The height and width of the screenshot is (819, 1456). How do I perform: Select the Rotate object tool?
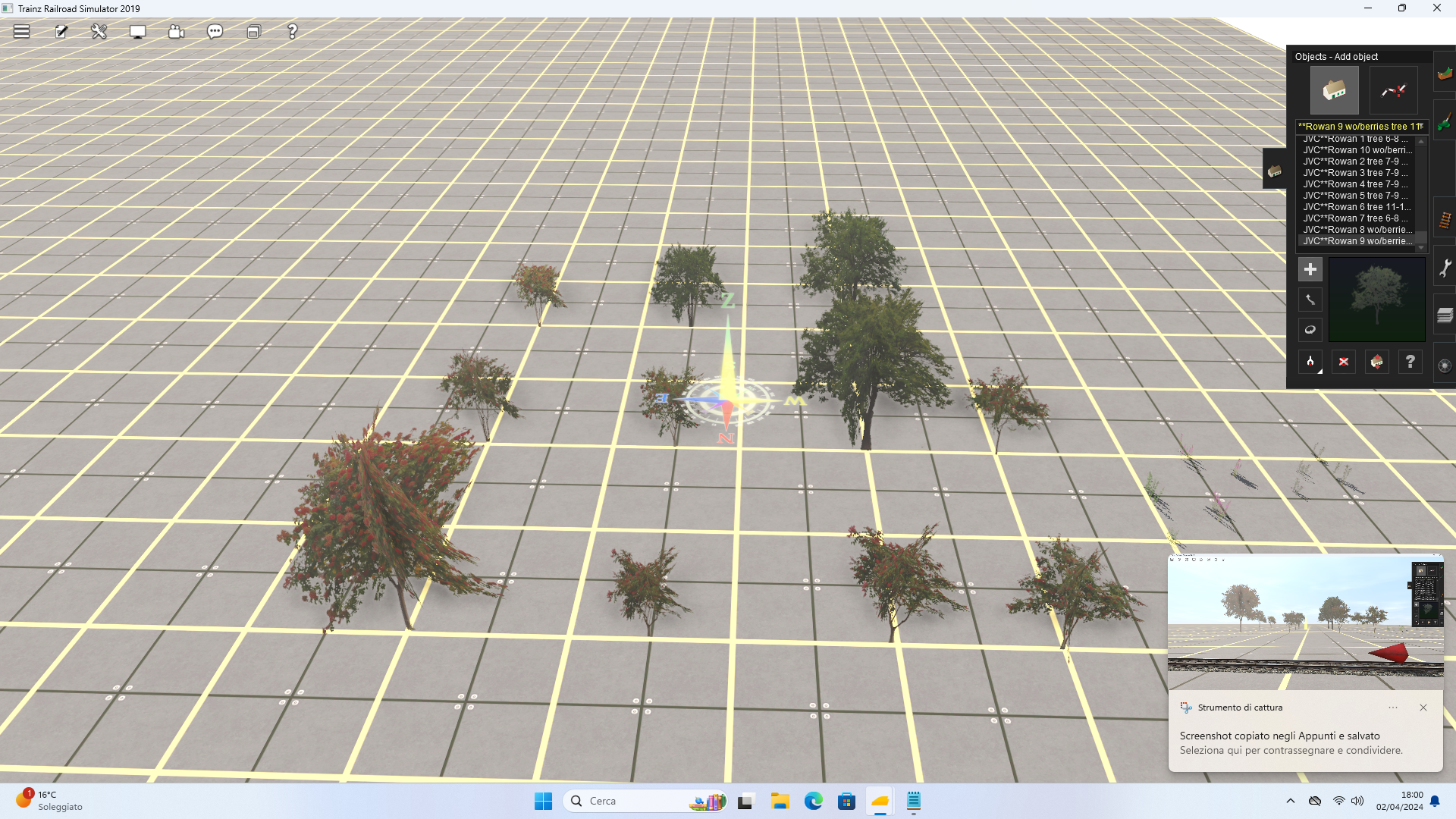1310,330
